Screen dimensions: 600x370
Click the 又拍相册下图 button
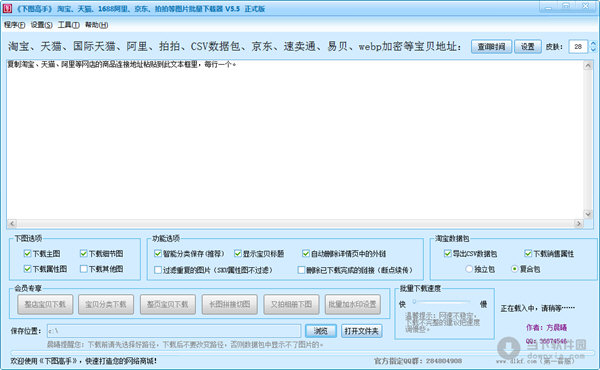(x=291, y=304)
